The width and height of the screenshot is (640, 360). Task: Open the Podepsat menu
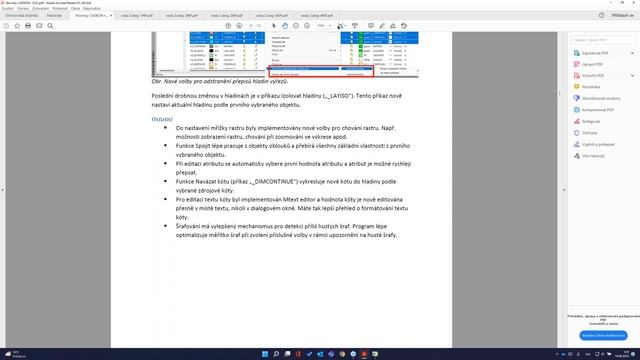(x=60, y=8)
